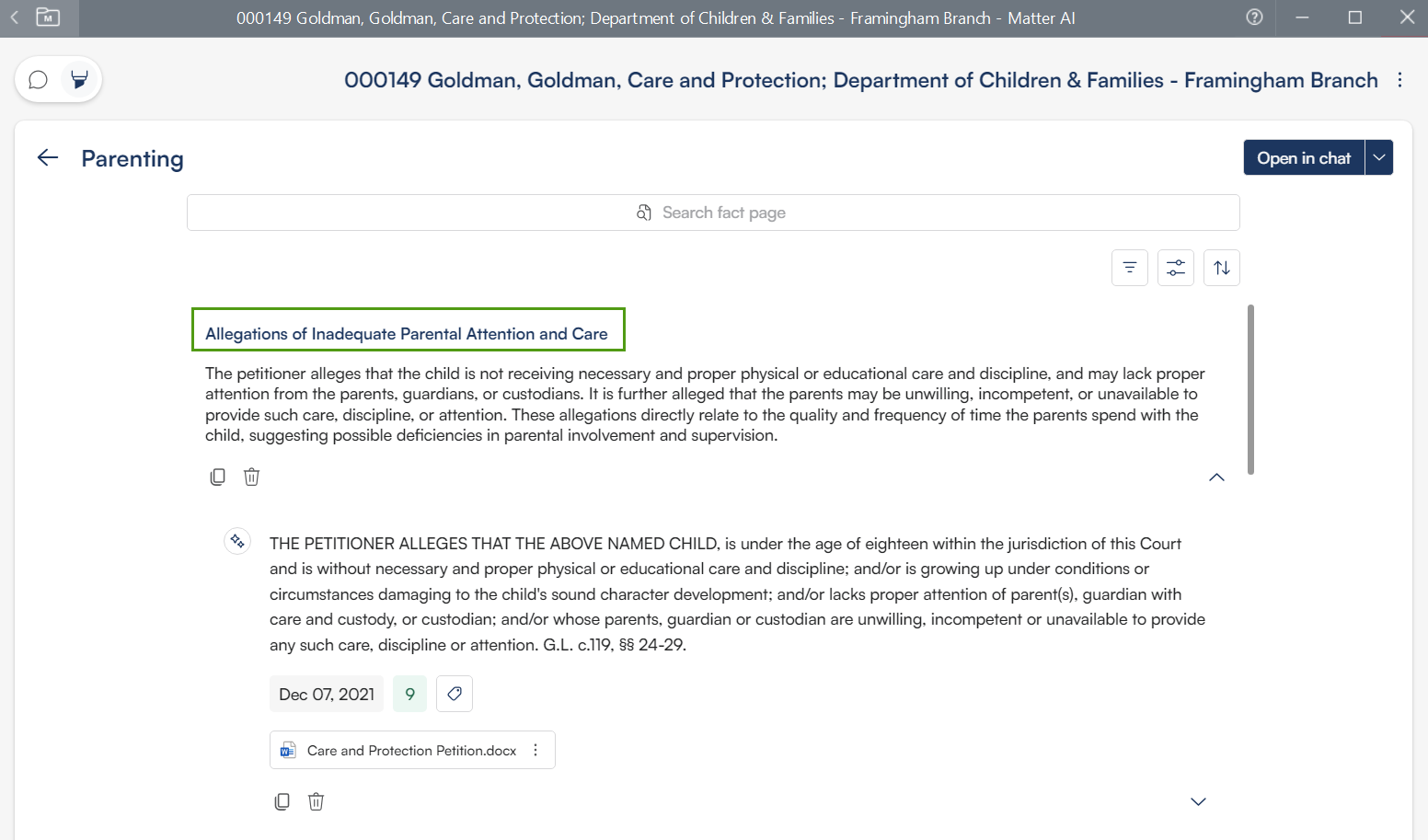Open the filter list icon
Viewport: 1428px width, 840px height.
click(1129, 268)
